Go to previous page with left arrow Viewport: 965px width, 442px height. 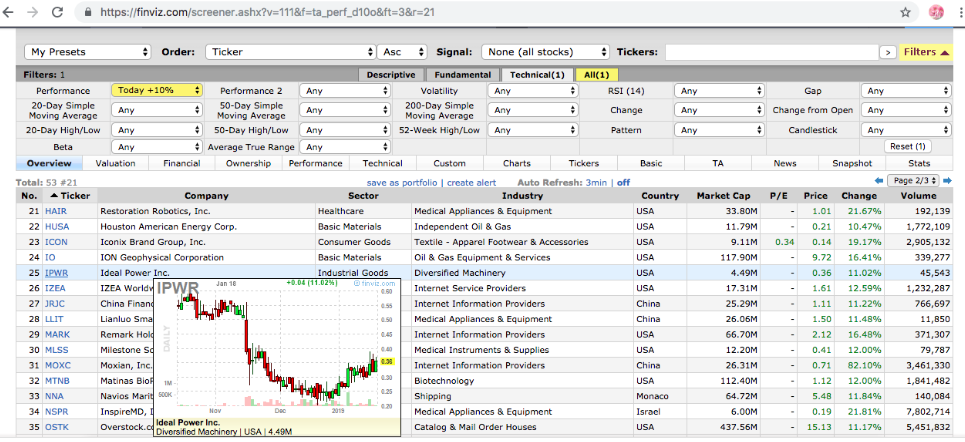click(879, 181)
